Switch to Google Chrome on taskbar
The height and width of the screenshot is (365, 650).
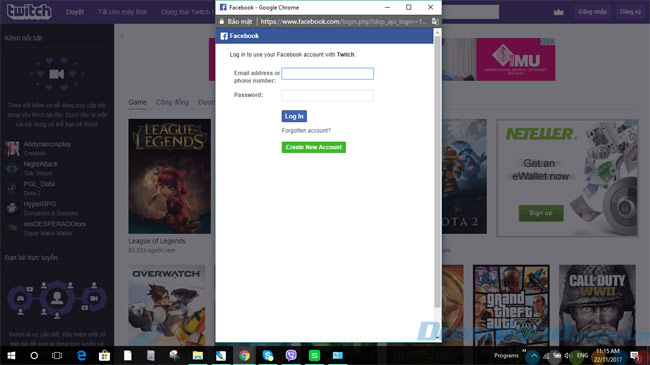click(244, 355)
